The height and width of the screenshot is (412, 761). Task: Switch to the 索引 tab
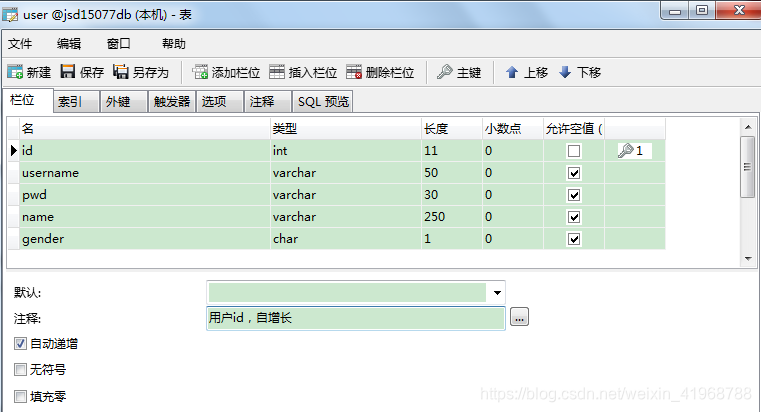tap(70, 102)
